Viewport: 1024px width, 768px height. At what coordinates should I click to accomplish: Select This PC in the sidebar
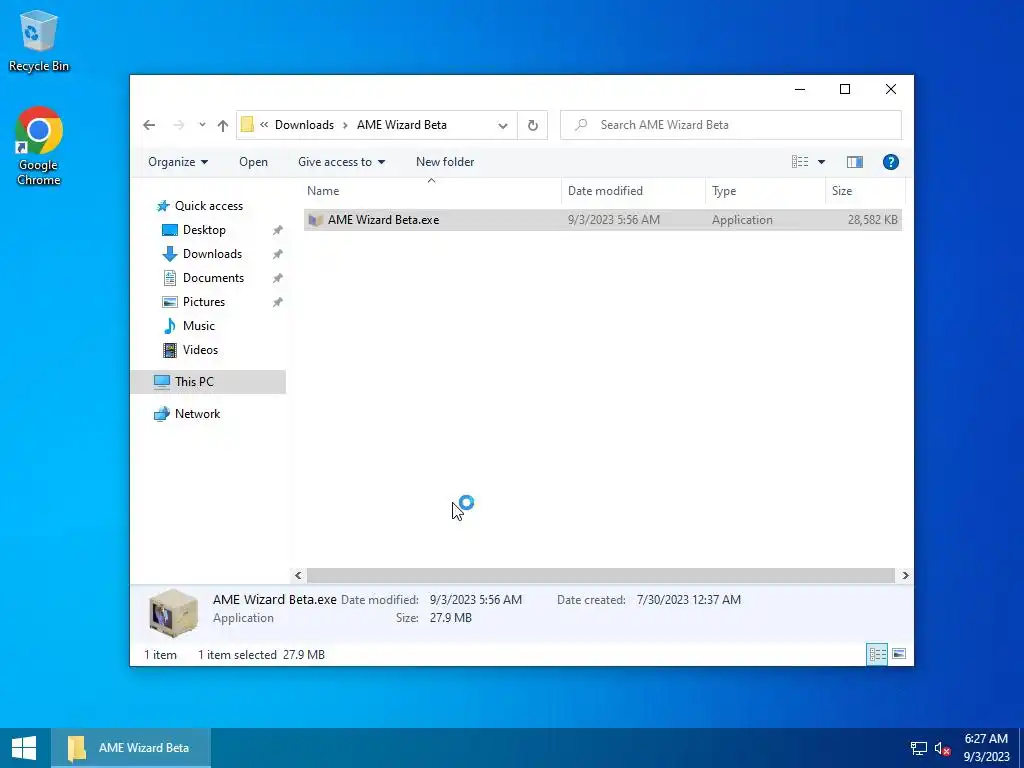coord(208,382)
